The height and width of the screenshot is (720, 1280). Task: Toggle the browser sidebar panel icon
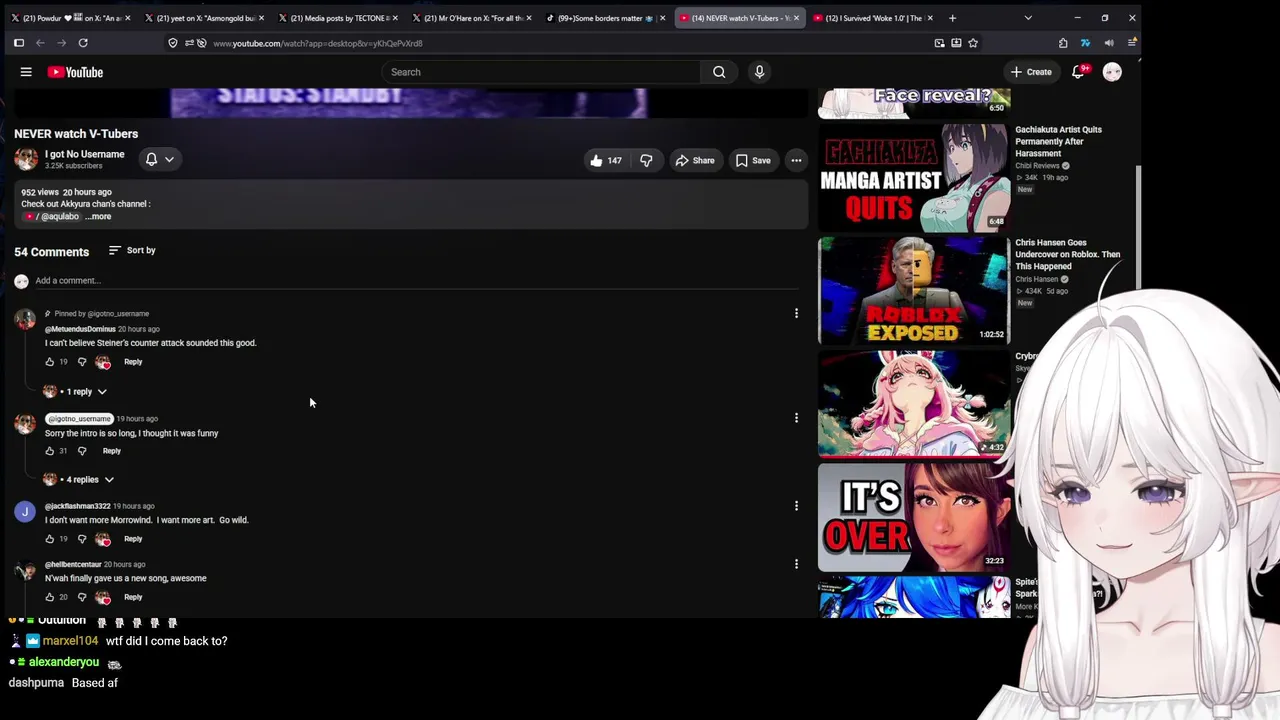(x=19, y=43)
